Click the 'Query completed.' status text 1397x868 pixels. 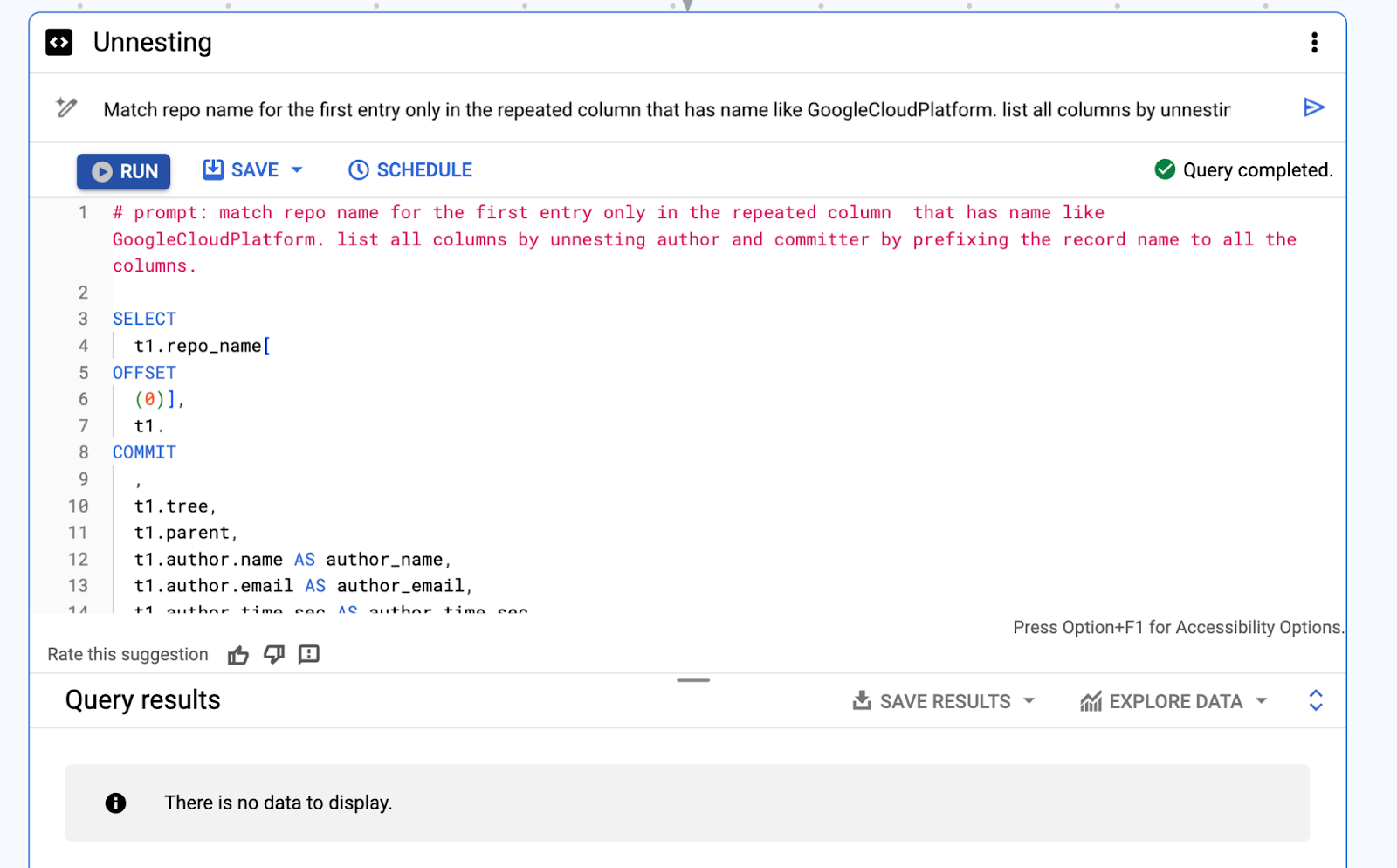1257,170
